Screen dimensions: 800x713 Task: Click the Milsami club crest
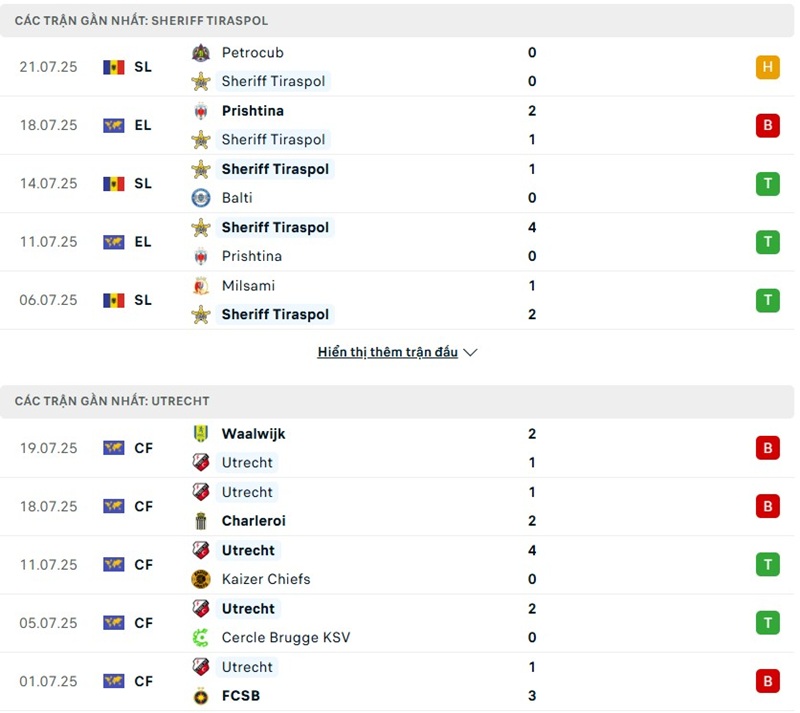click(x=201, y=286)
